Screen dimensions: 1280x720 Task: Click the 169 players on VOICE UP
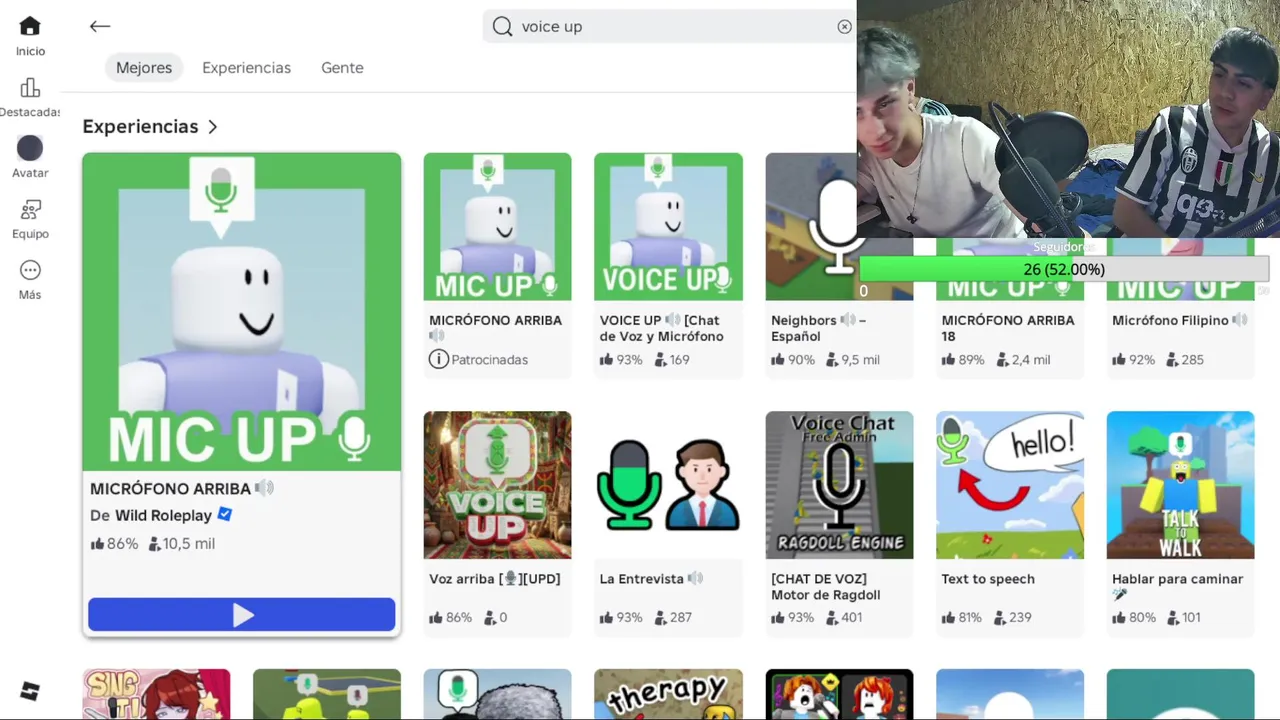click(673, 360)
